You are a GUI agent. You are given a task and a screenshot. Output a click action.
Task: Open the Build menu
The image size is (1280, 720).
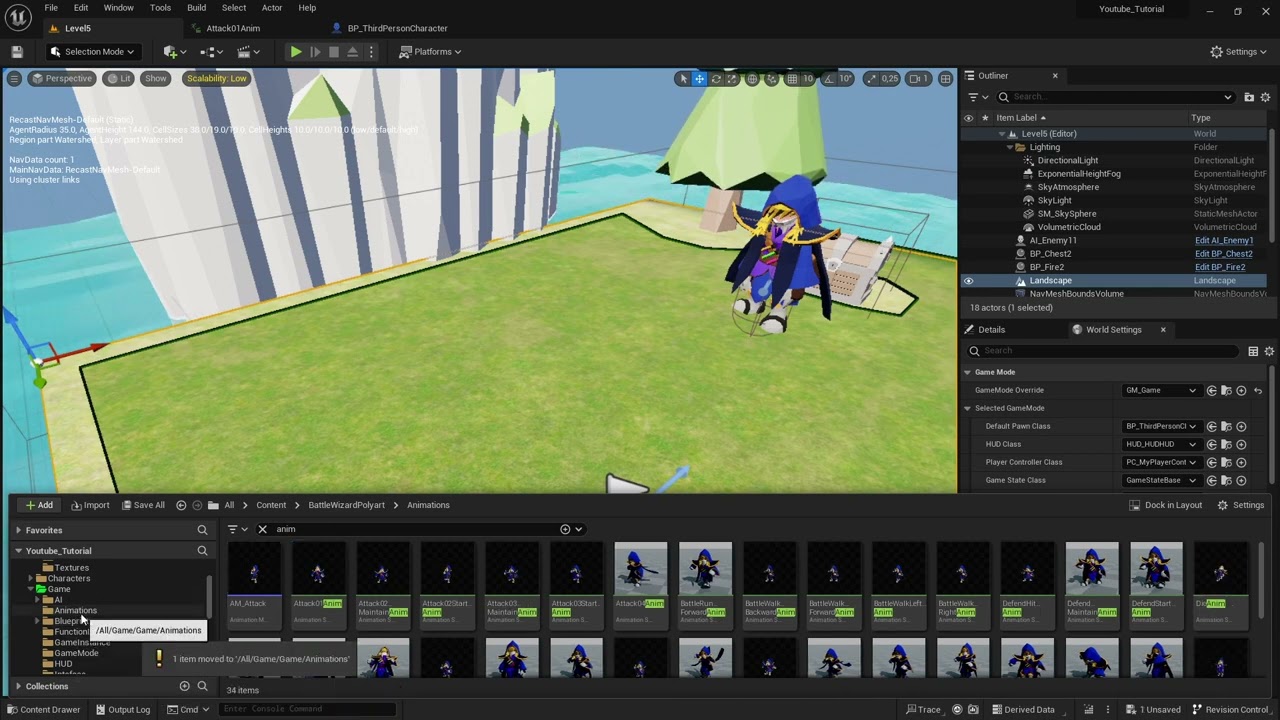196,8
